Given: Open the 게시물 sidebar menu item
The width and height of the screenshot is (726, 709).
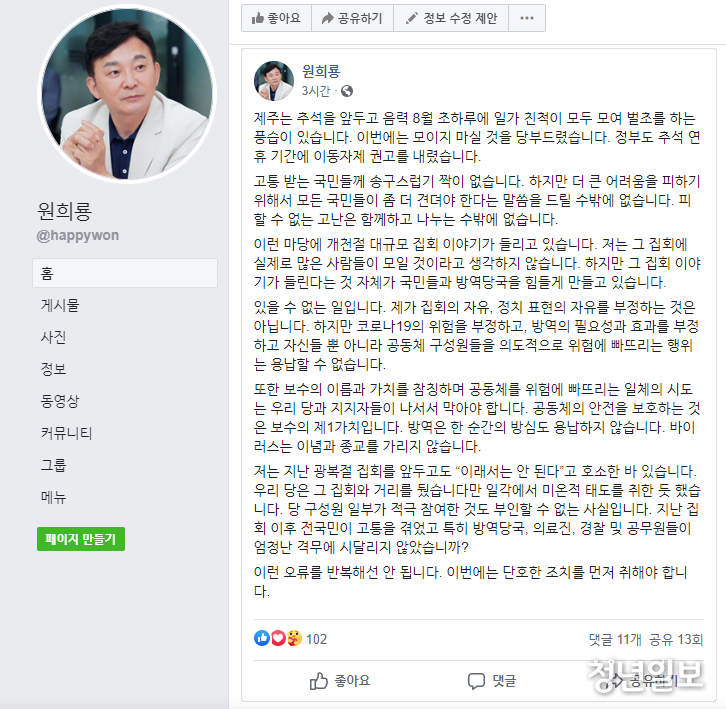Looking at the screenshot, I should click(60, 305).
